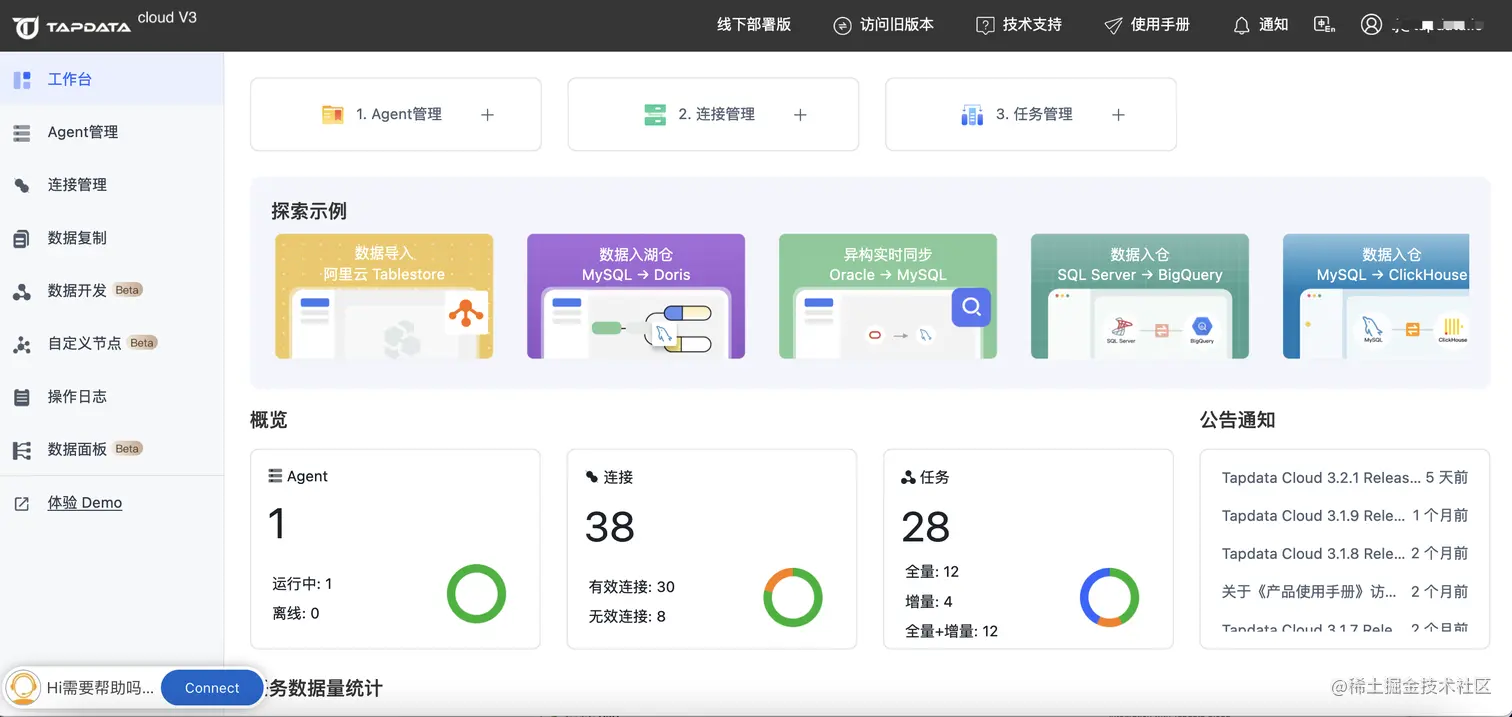Open announcement Tapdata Cloud 3.2.1 Release

point(1345,478)
